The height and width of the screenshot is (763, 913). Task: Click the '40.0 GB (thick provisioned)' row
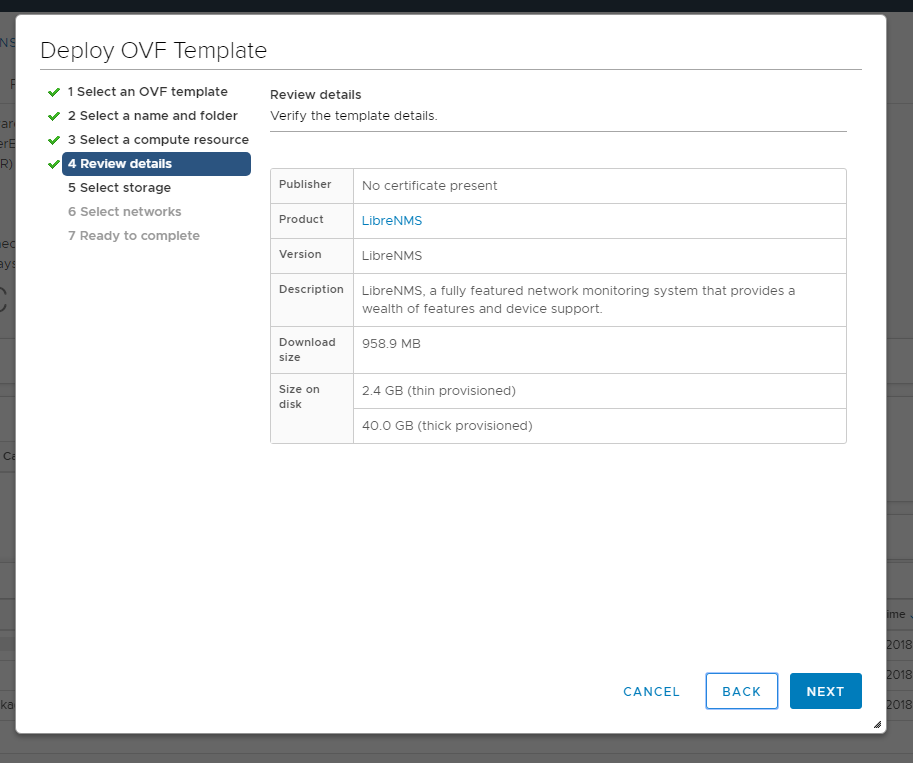pyautogui.click(x=447, y=426)
